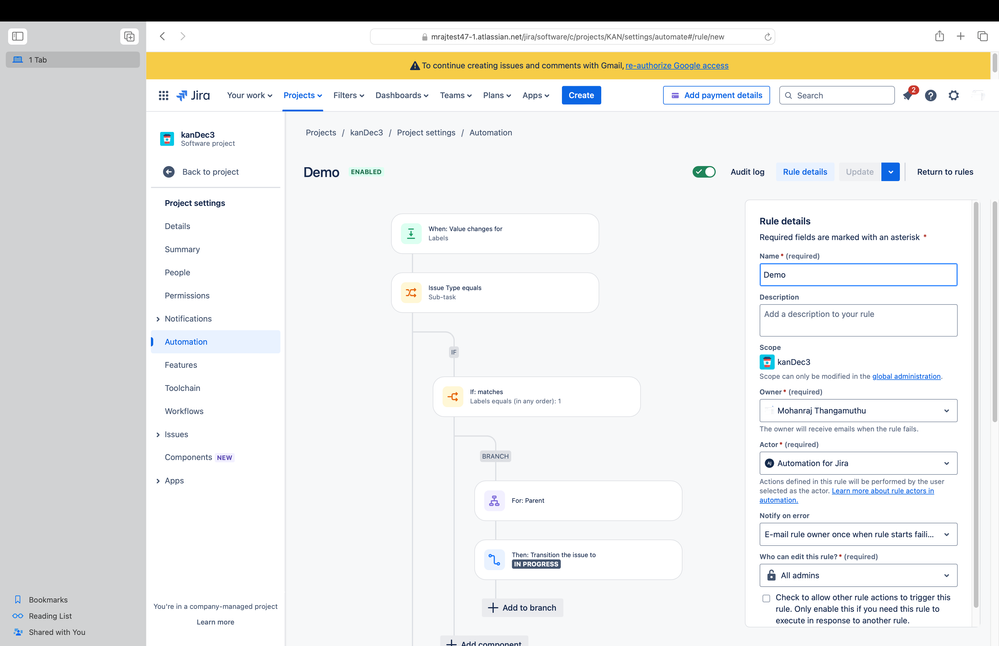Click the Add to branch button
Image resolution: width=999 pixels, height=646 pixels.
[x=522, y=608]
